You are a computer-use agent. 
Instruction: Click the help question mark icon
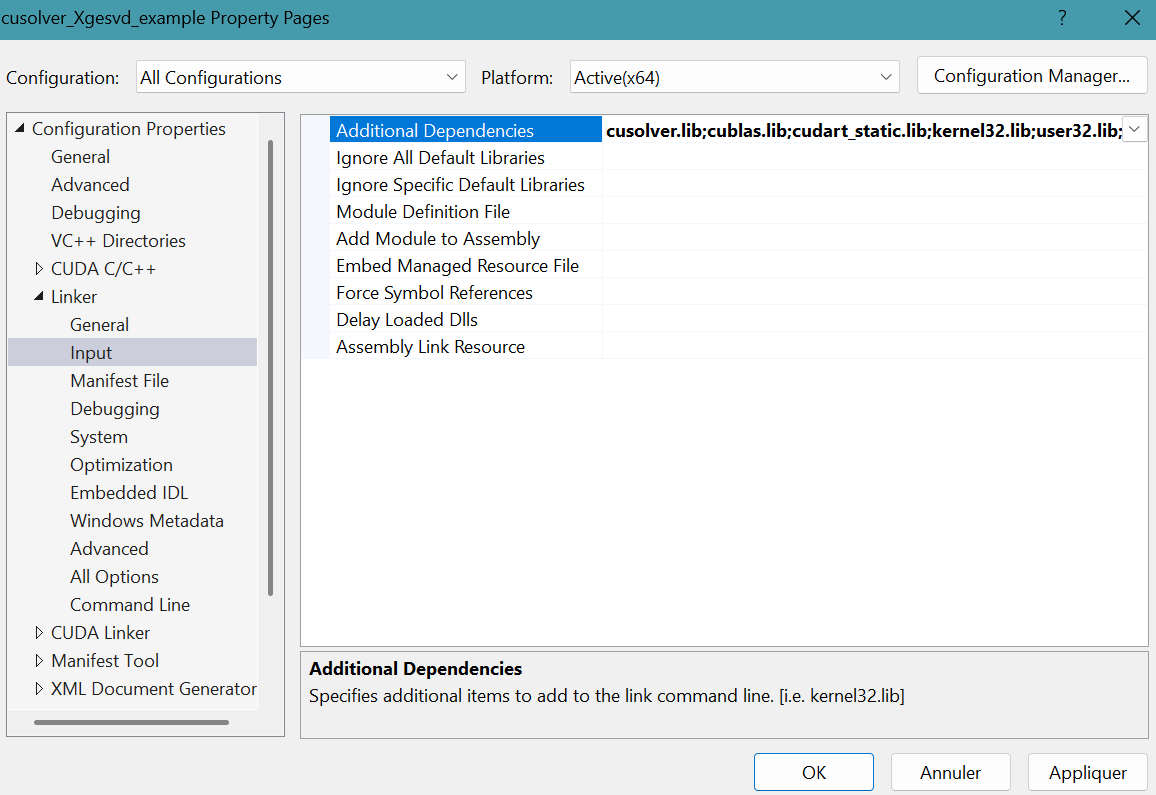pos(1062,19)
